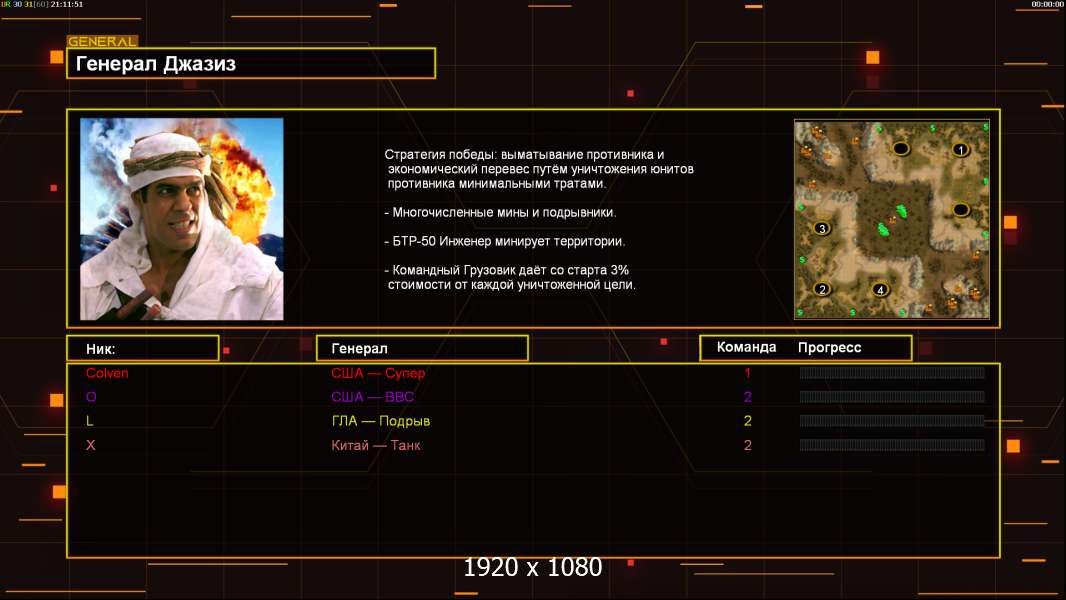Click start position marker 1 on the minimap
This screenshot has height=600, width=1066.
coord(960,149)
